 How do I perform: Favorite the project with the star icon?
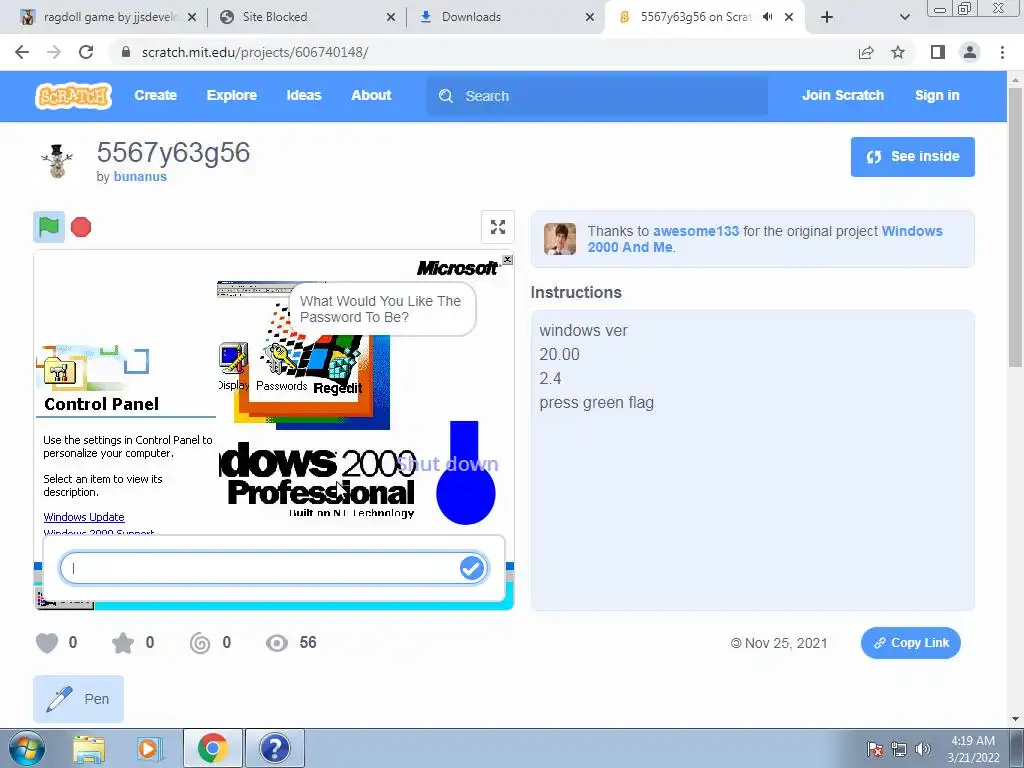tap(123, 643)
